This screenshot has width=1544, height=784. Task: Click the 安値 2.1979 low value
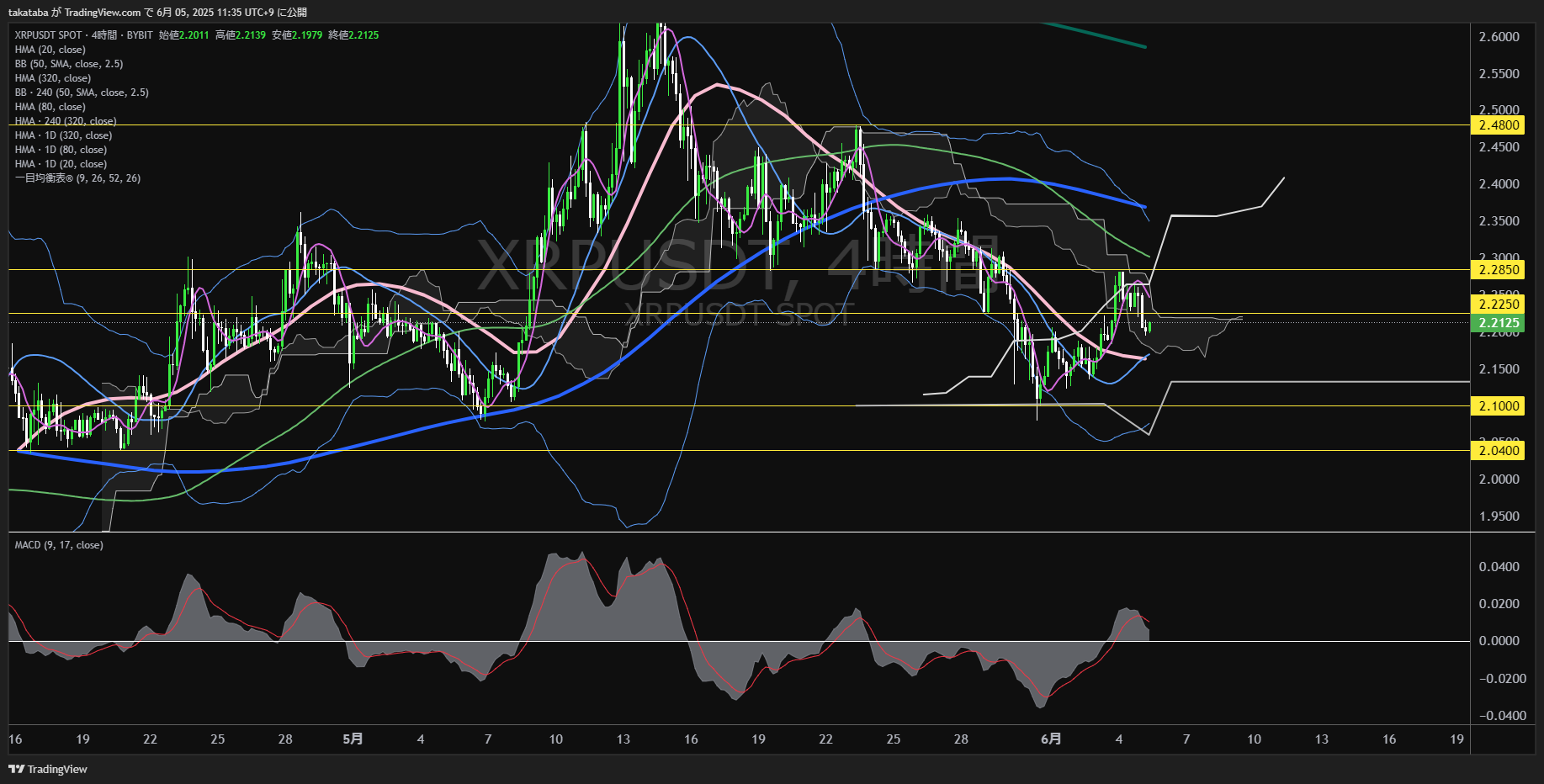(x=297, y=35)
